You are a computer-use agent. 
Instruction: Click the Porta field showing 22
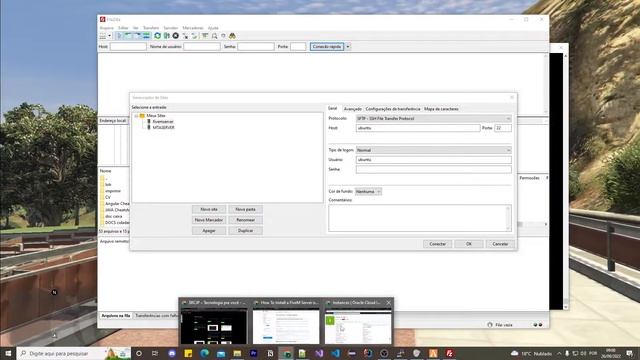[503, 128]
